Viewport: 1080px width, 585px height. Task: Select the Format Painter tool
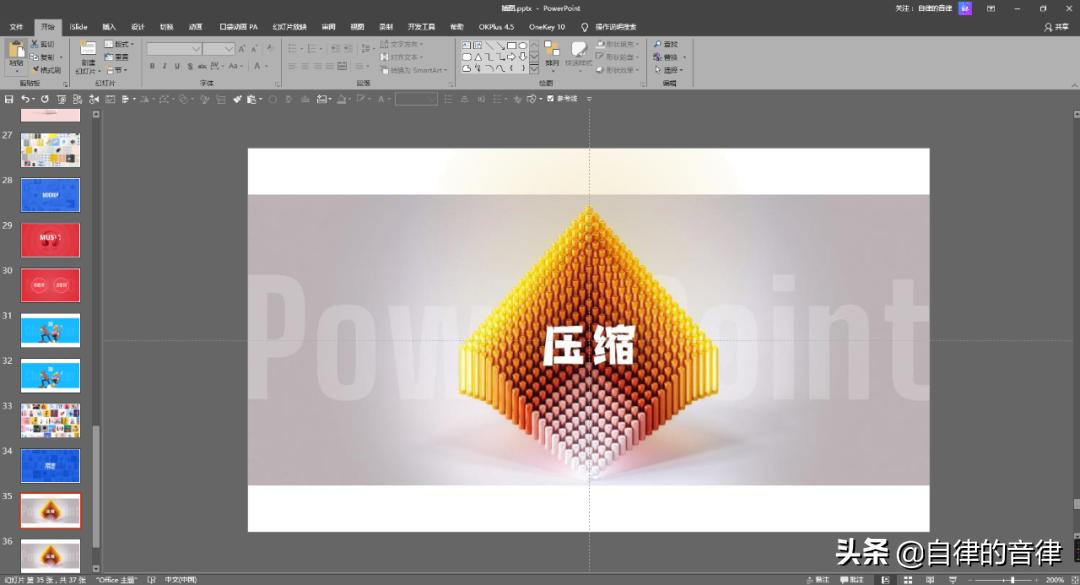[x=46, y=70]
